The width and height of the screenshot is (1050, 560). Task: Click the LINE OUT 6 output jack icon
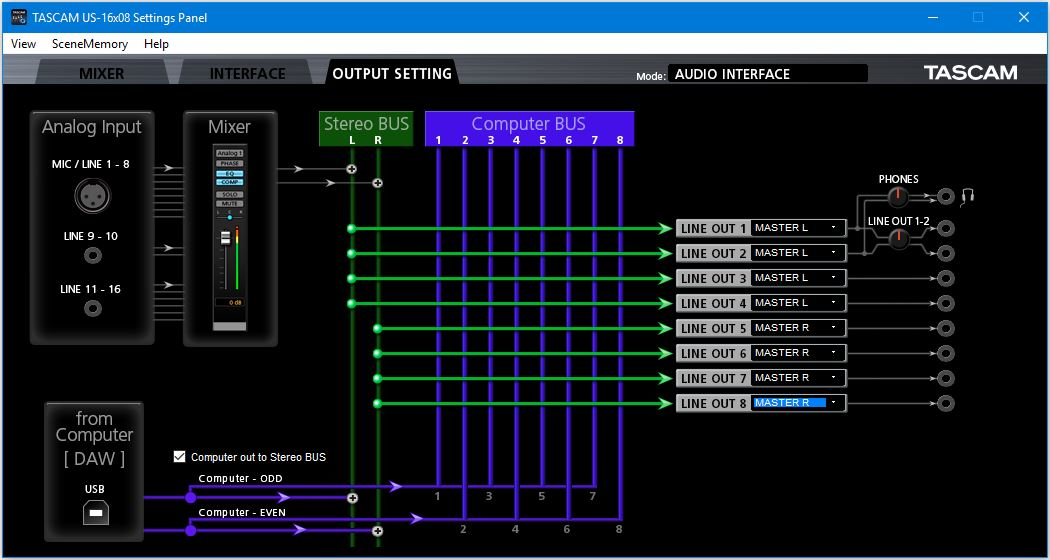[946, 353]
